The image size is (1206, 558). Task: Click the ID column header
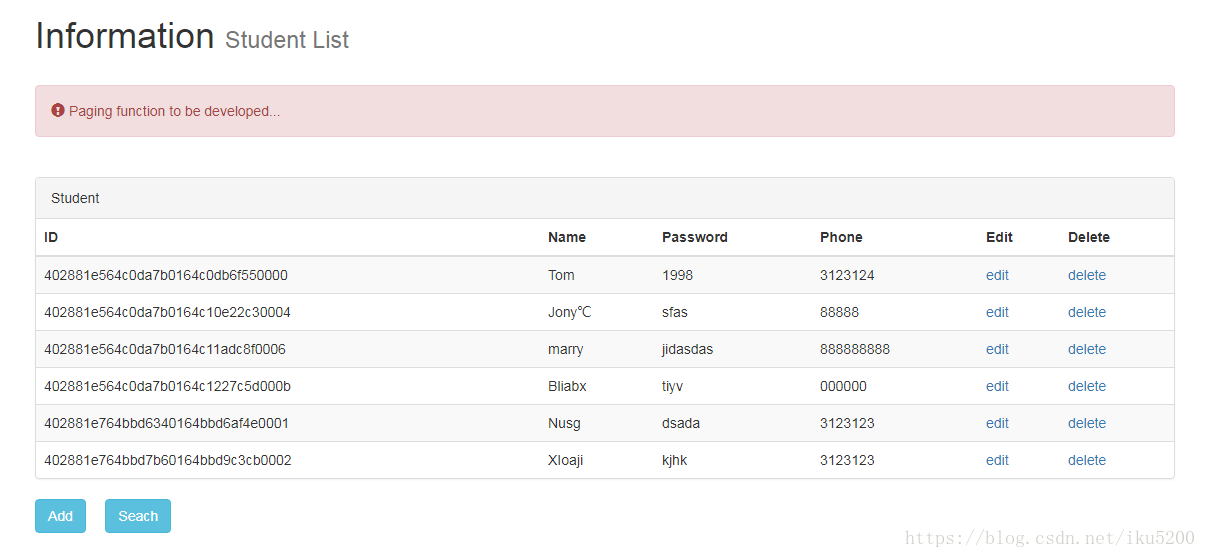coord(51,237)
